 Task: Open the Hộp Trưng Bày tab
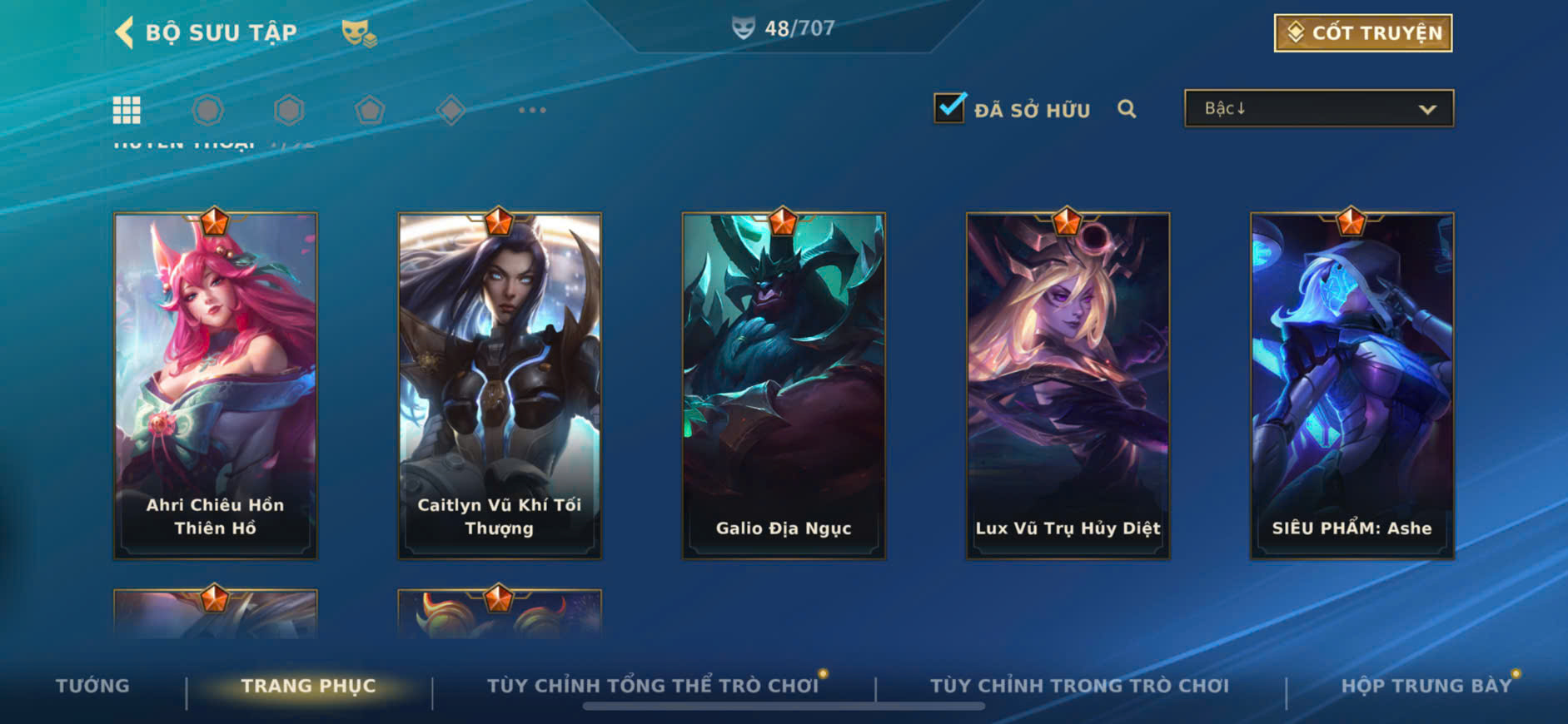pos(1426,686)
